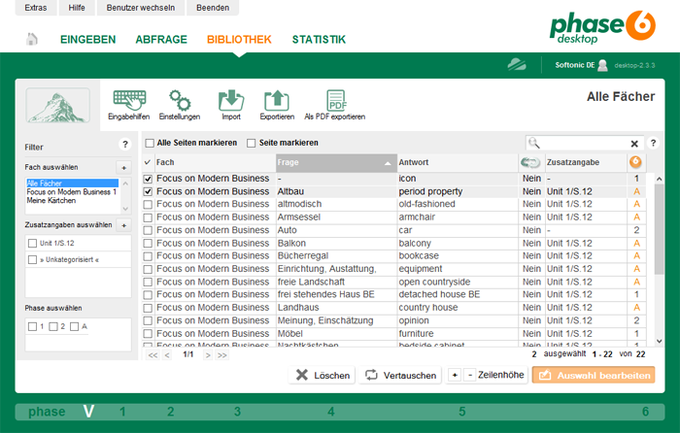Toggle Seite markieren checkbox
Screen dimensions: 680x433
(x=251, y=143)
